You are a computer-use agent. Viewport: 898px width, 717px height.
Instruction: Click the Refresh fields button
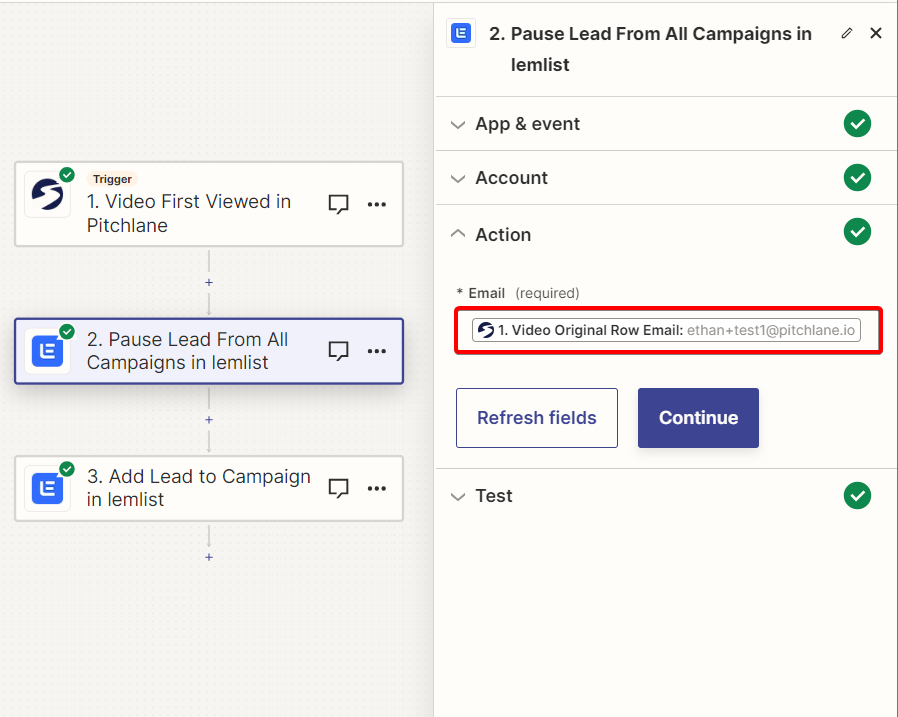click(x=537, y=417)
